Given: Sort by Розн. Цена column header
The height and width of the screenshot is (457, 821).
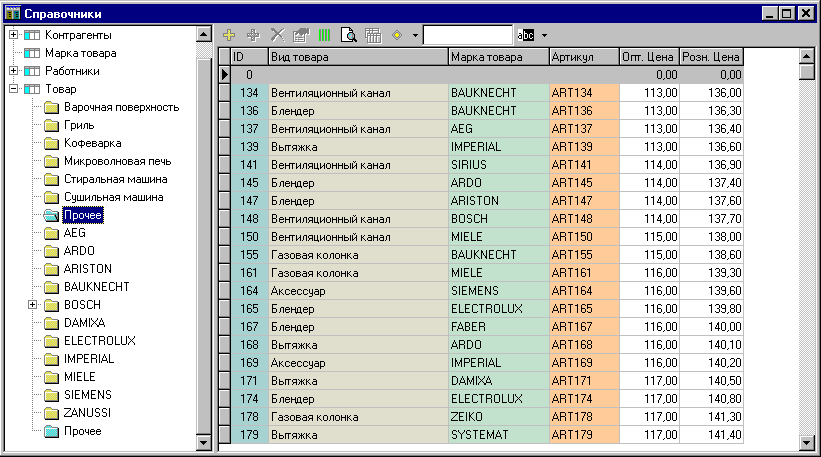Looking at the screenshot, I should click(711, 57).
